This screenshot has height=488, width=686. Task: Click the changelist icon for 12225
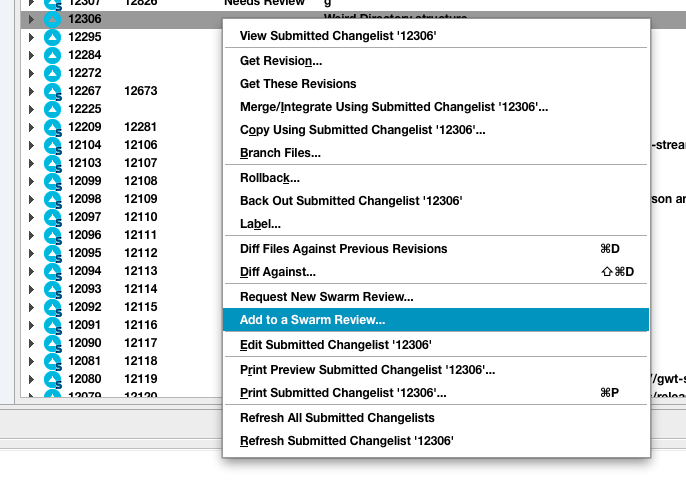click(53, 109)
